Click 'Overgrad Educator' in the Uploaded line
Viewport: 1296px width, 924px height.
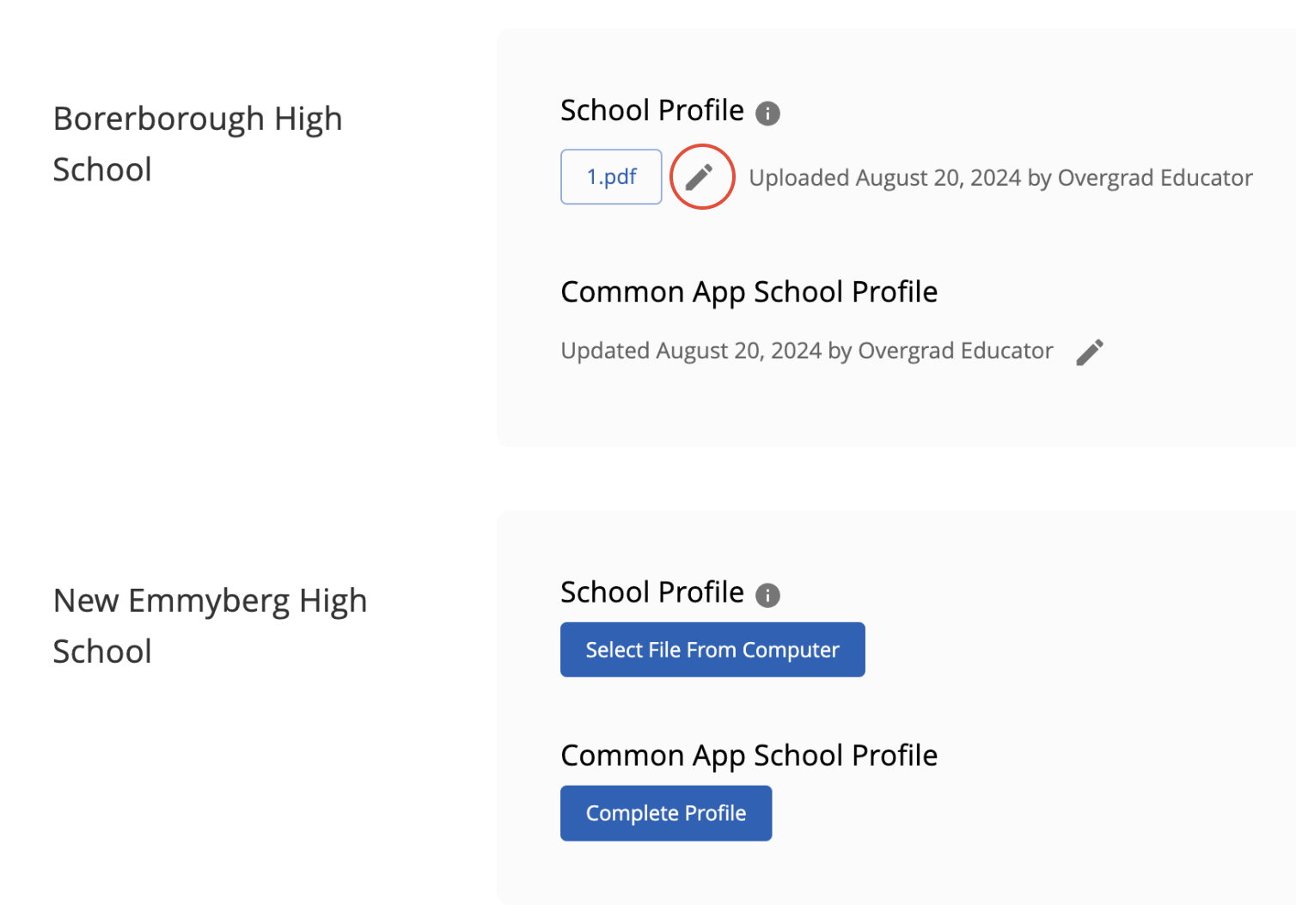[x=1154, y=178]
